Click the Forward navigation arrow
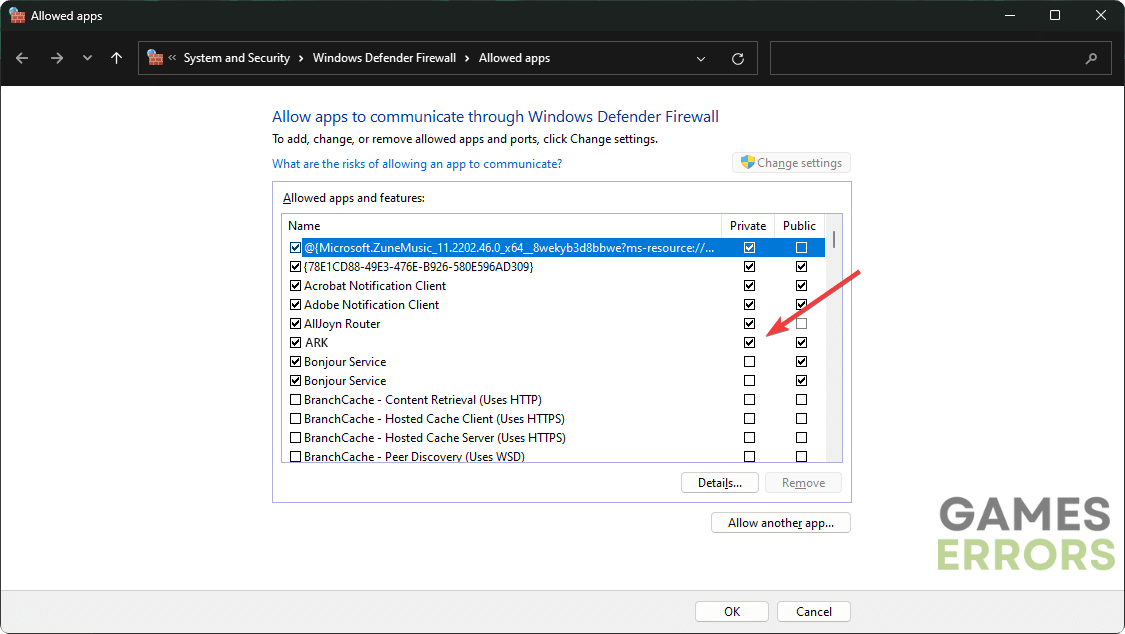The image size is (1125, 634). [56, 58]
